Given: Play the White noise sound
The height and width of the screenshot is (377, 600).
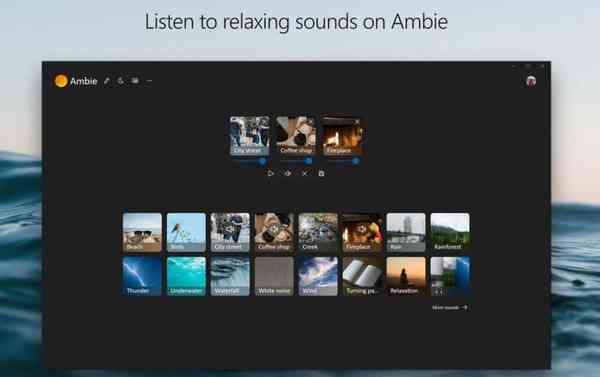Looking at the screenshot, I should 274,276.
